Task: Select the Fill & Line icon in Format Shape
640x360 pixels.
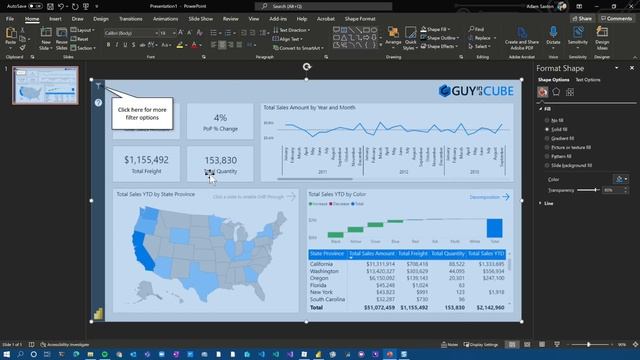Action: pyautogui.click(x=542, y=92)
